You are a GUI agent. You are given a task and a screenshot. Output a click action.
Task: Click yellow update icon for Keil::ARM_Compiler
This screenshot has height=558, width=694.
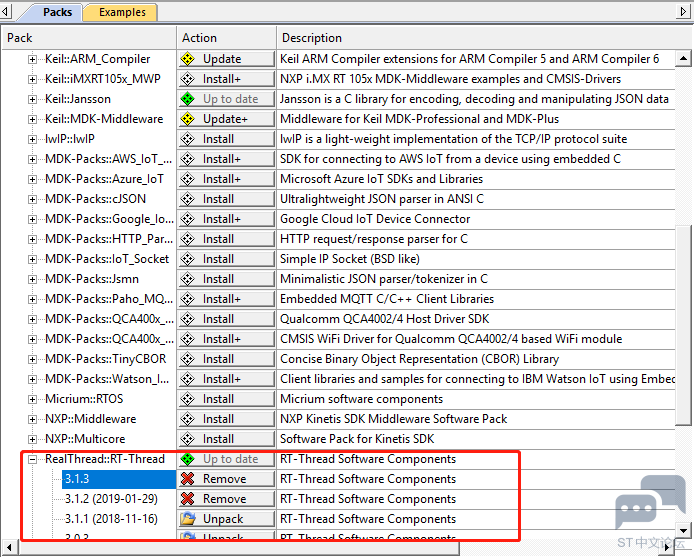point(188,59)
